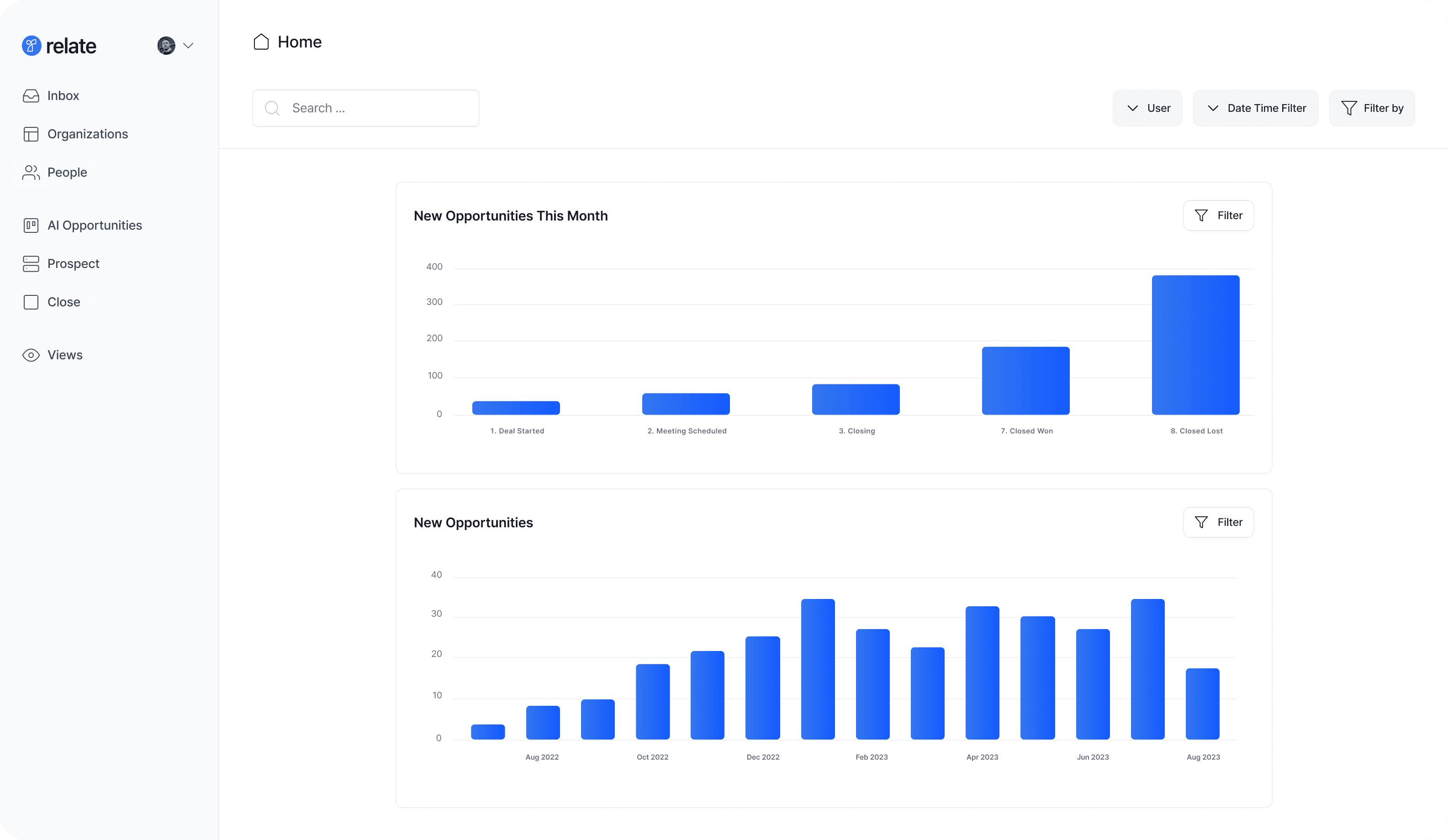Click the Close square checkbox icon

click(x=31, y=302)
